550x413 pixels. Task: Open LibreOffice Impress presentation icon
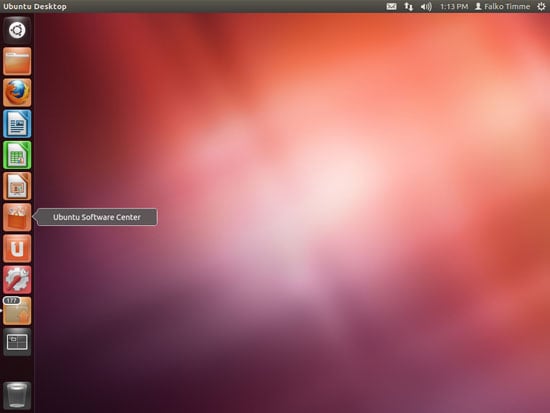point(17,186)
